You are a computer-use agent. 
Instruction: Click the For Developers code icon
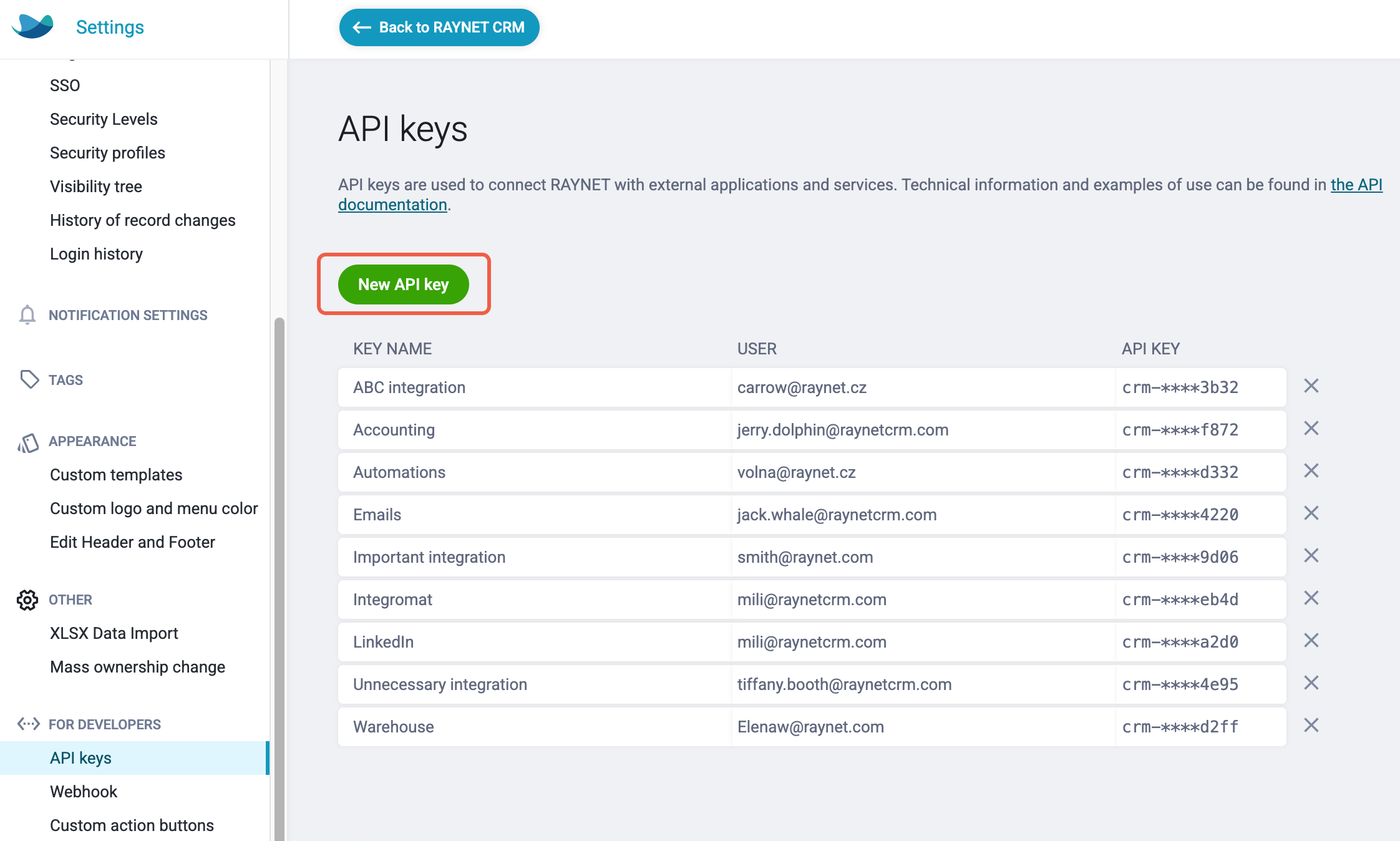point(29,724)
